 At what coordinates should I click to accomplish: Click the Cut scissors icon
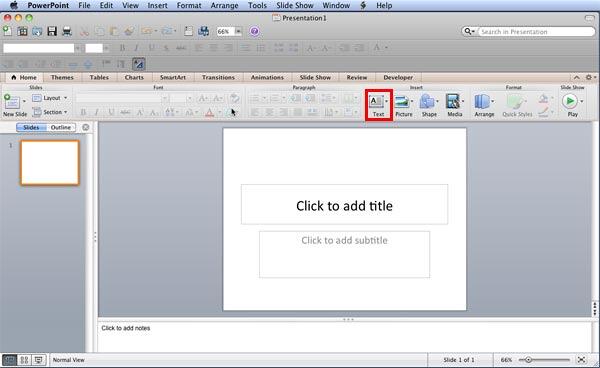84,31
